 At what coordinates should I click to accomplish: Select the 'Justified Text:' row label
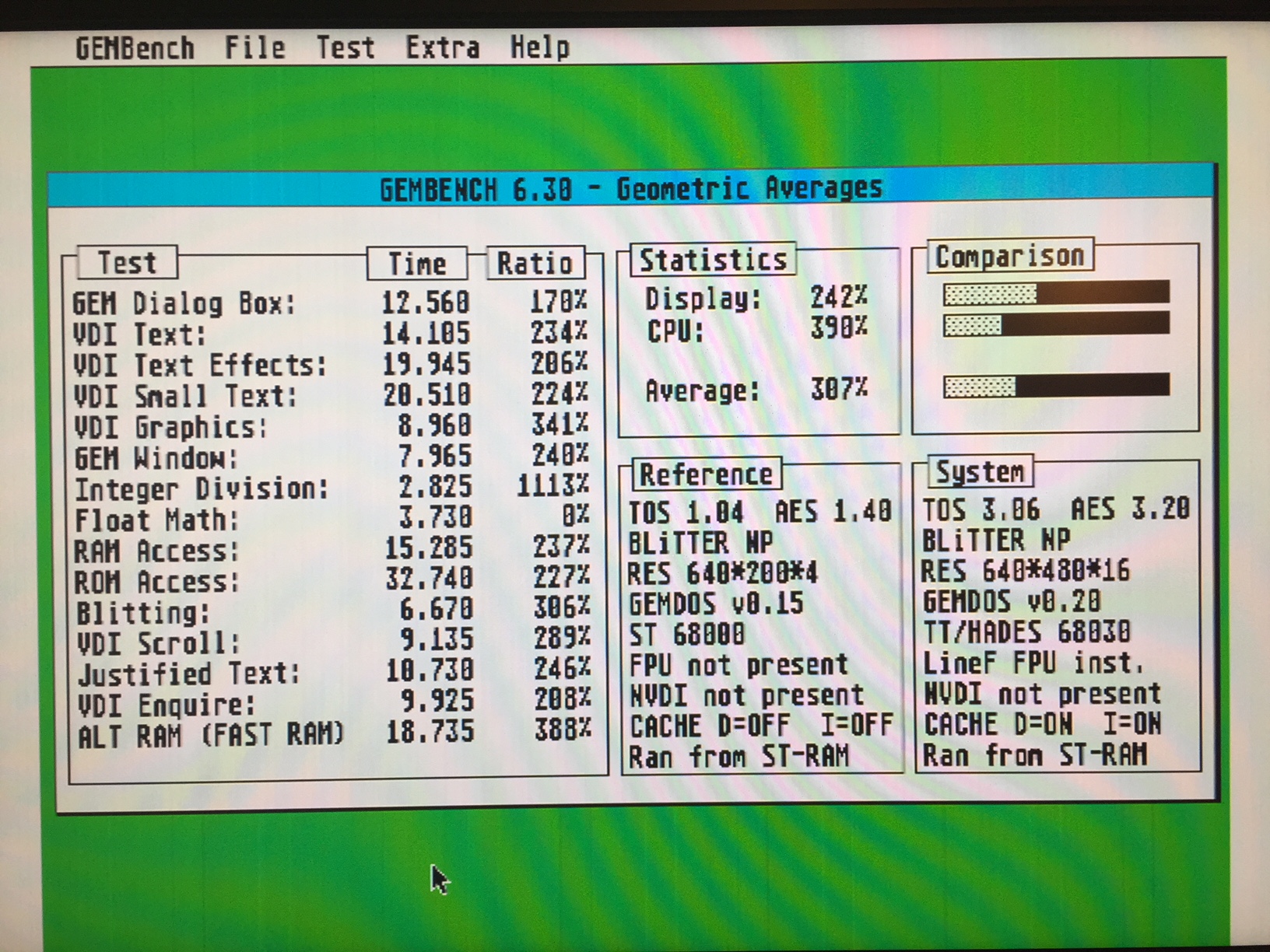tap(189, 674)
